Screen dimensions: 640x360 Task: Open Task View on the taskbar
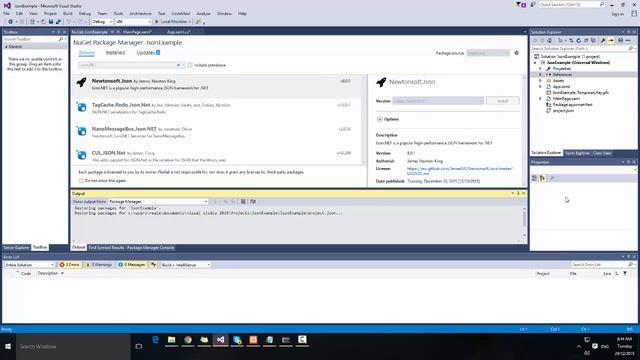click(139, 347)
